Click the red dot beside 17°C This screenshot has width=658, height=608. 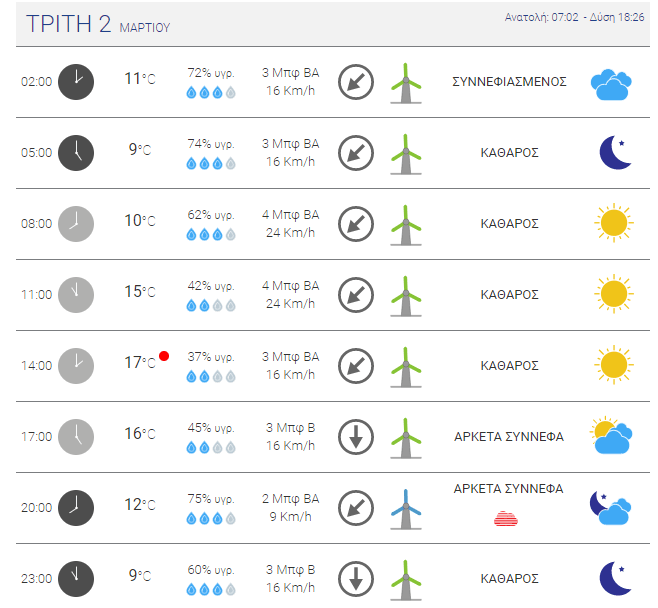(164, 356)
